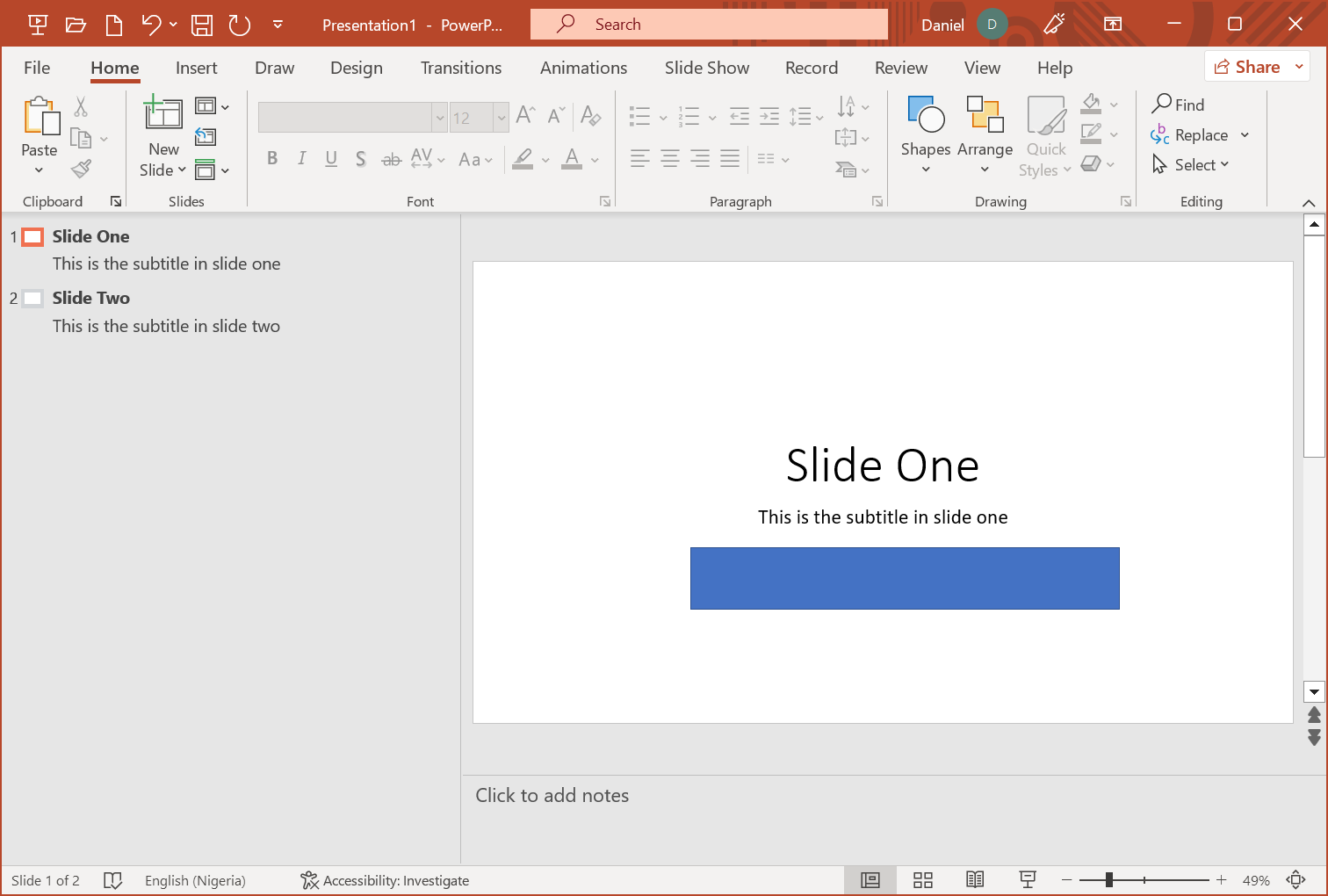Switch to Slide Sorter view
The width and height of the screenshot is (1328, 896).
pos(922,880)
